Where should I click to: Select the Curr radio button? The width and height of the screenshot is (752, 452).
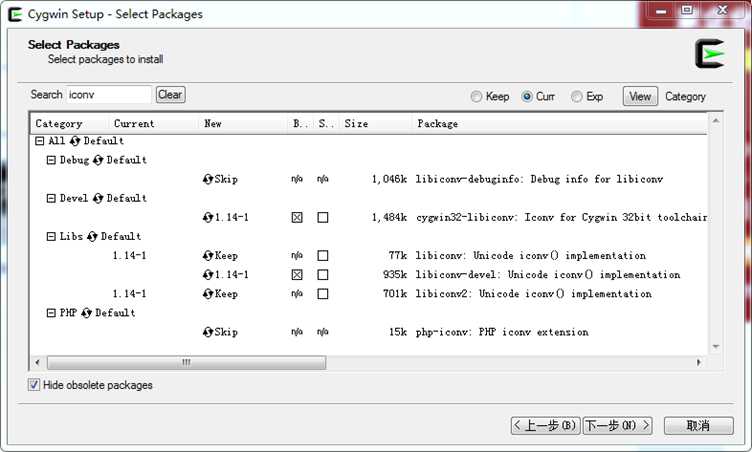coord(527,96)
